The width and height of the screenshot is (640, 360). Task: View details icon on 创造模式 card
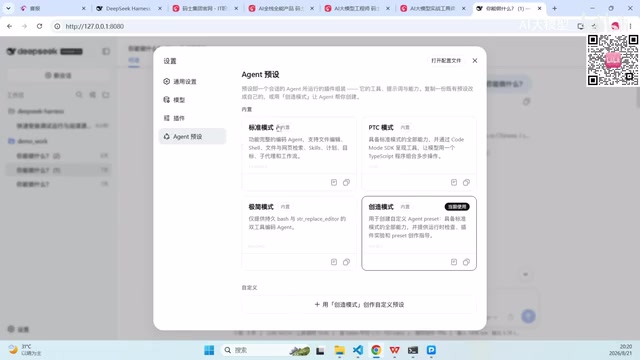(x=454, y=262)
